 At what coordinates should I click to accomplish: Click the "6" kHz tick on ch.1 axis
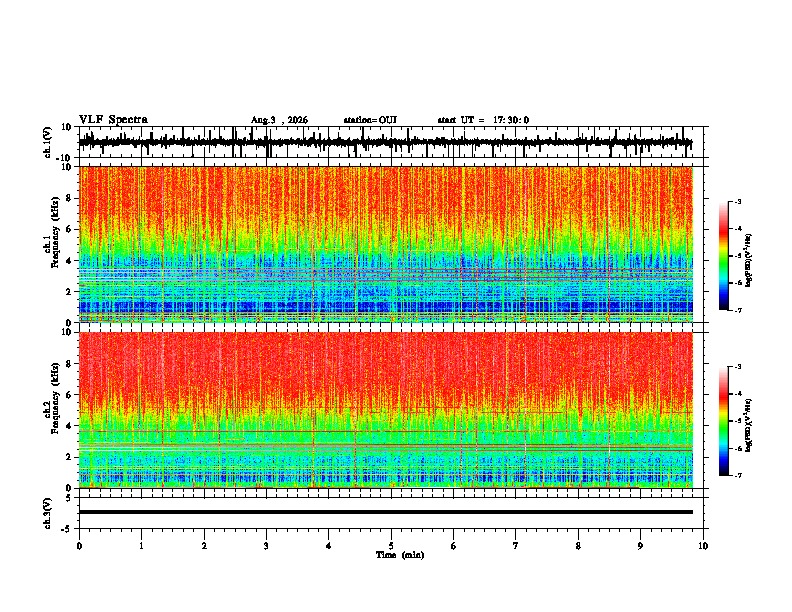click(x=69, y=230)
